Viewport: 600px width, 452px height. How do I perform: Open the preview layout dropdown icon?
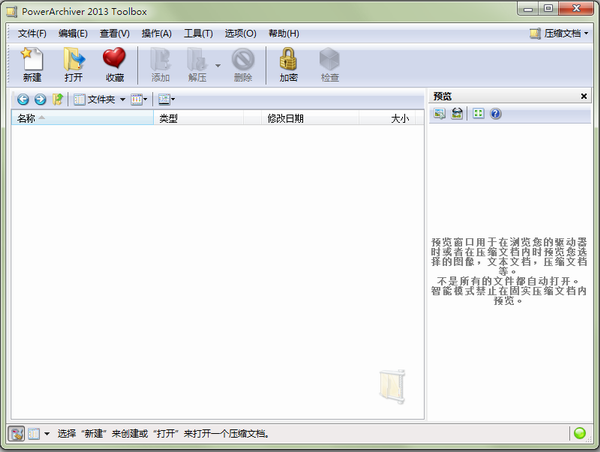pos(166,100)
